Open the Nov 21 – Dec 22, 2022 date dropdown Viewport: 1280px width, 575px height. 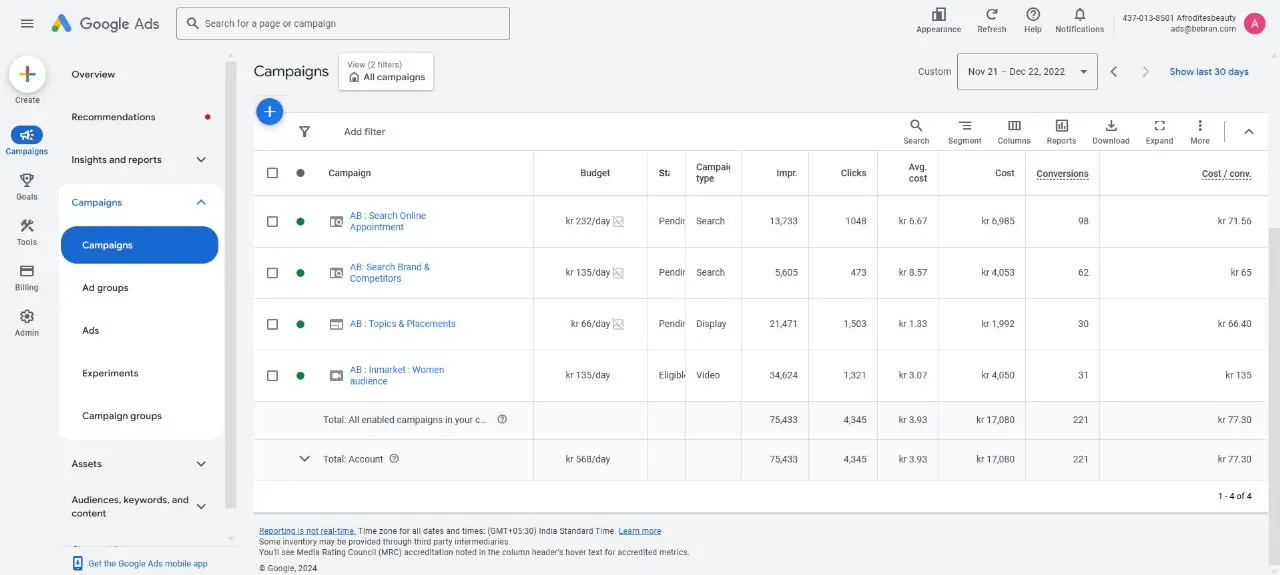coord(1027,72)
